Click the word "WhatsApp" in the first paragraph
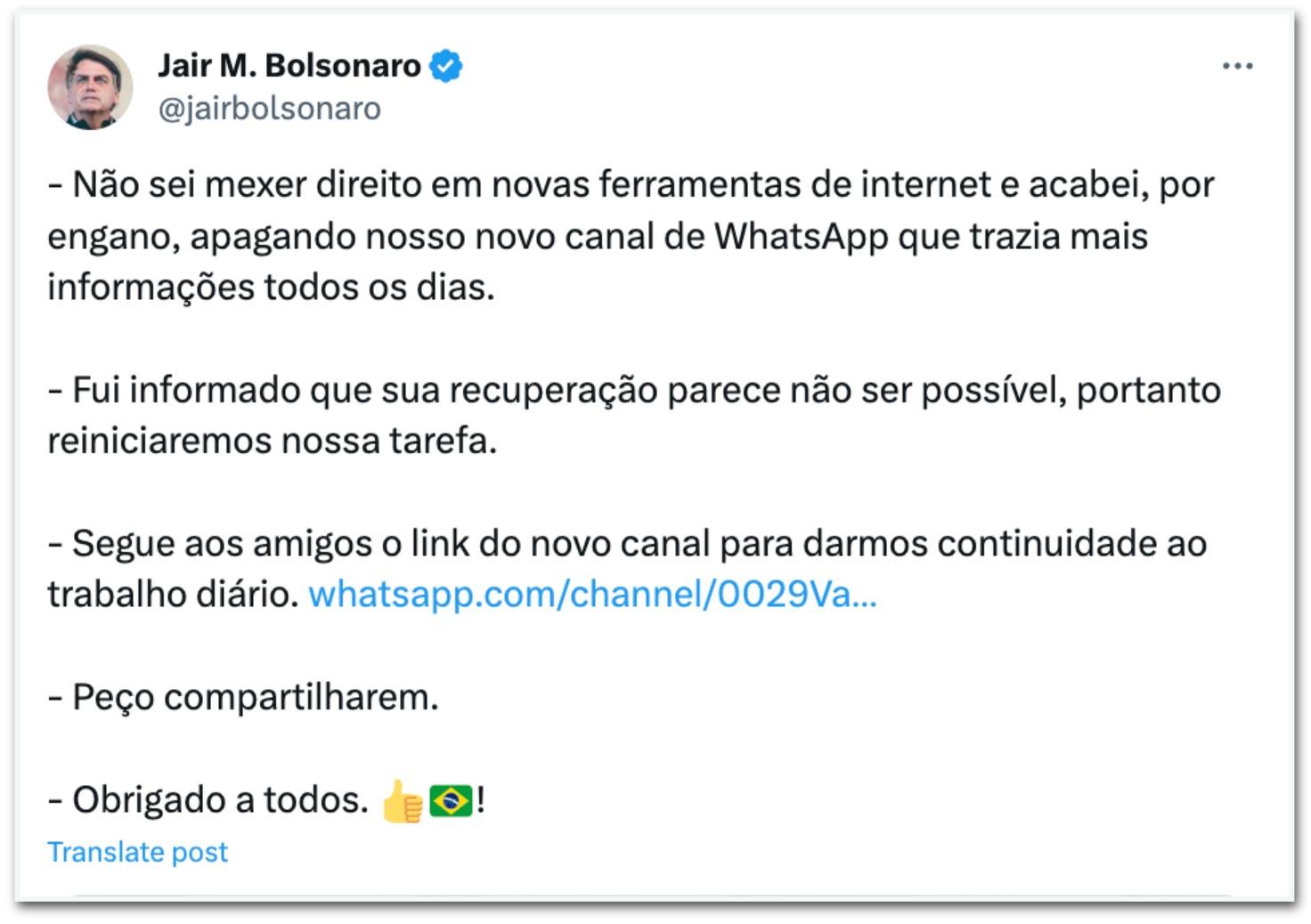This screenshot has height=924, width=1311. click(x=801, y=237)
